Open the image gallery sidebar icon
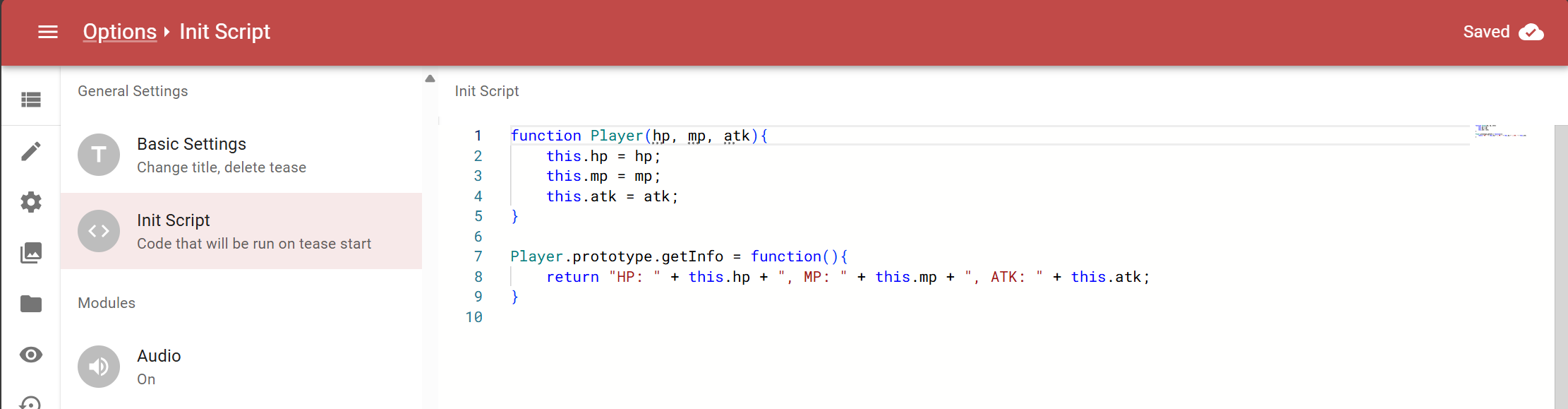 coord(31,253)
